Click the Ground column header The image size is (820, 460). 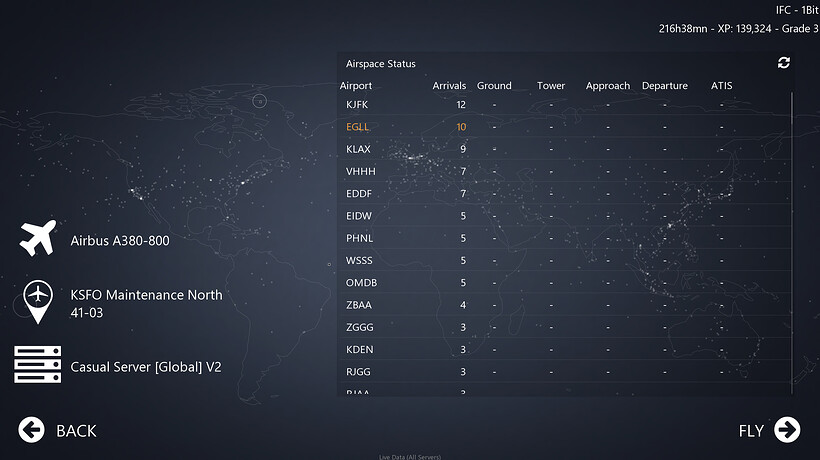(x=494, y=86)
